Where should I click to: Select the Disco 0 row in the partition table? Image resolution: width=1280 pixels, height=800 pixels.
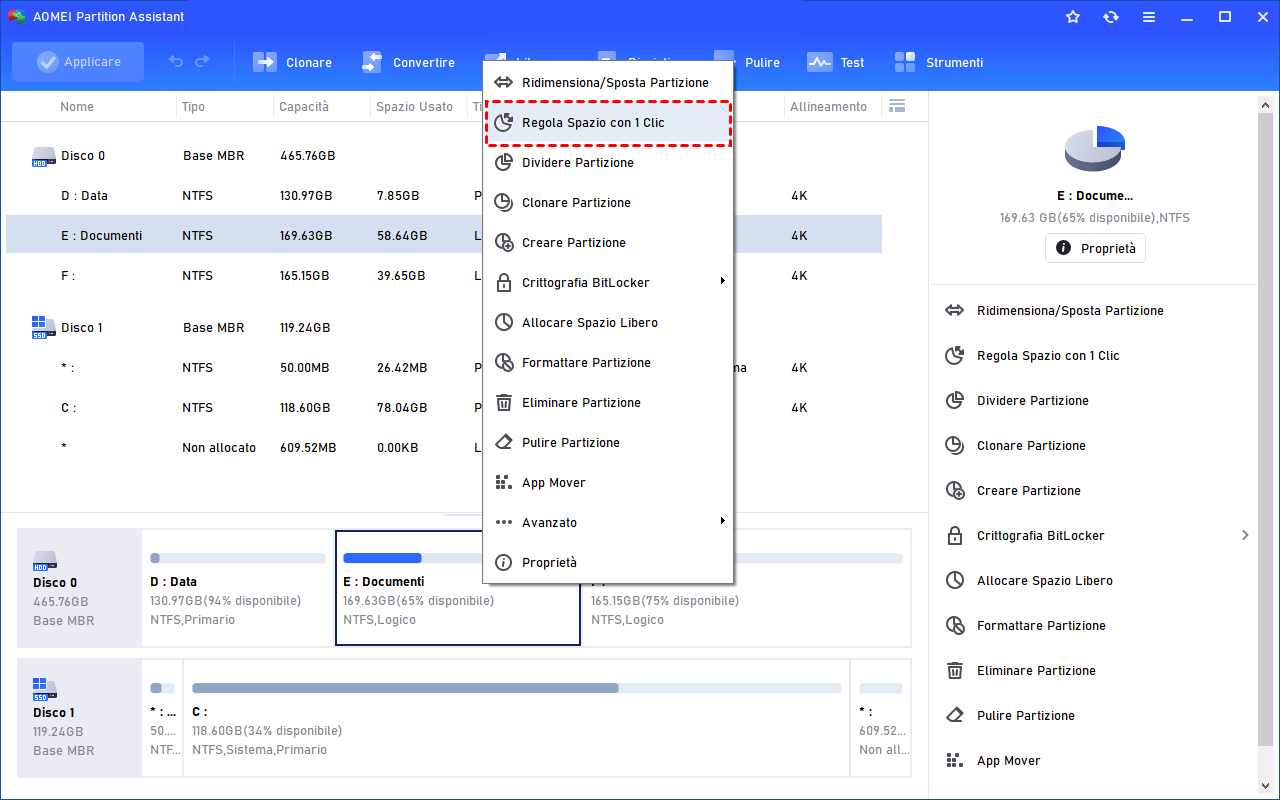444,156
